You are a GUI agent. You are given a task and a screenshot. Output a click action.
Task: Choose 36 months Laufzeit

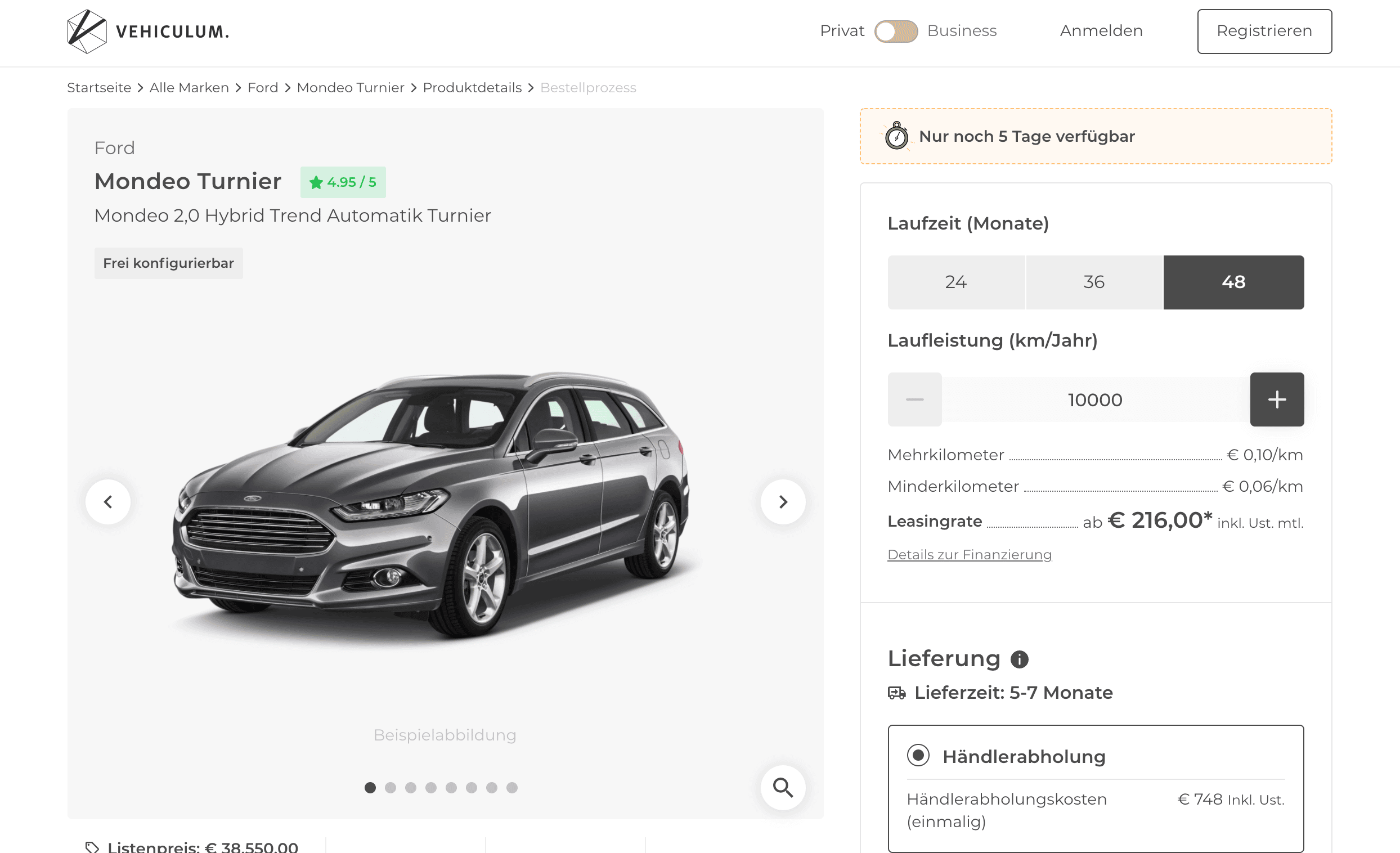(x=1094, y=282)
